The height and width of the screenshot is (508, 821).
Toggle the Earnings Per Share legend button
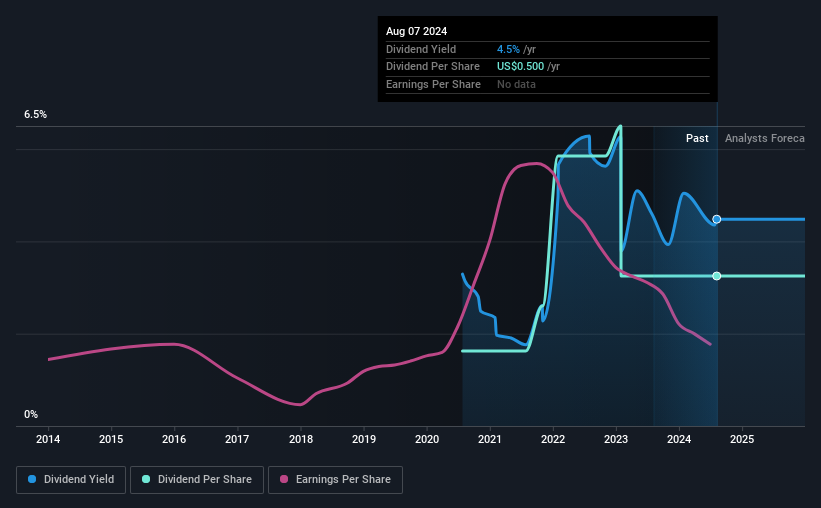click(x=335, y=480)
